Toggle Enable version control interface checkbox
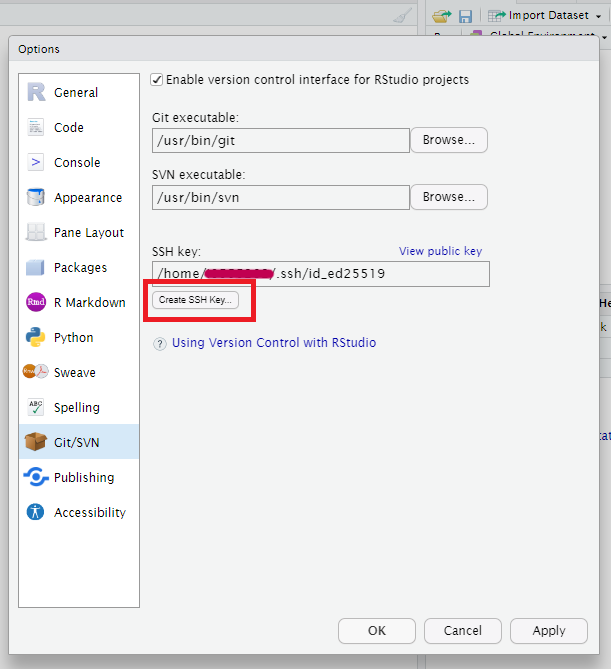The image size is (611, 669). coord(157,80)
